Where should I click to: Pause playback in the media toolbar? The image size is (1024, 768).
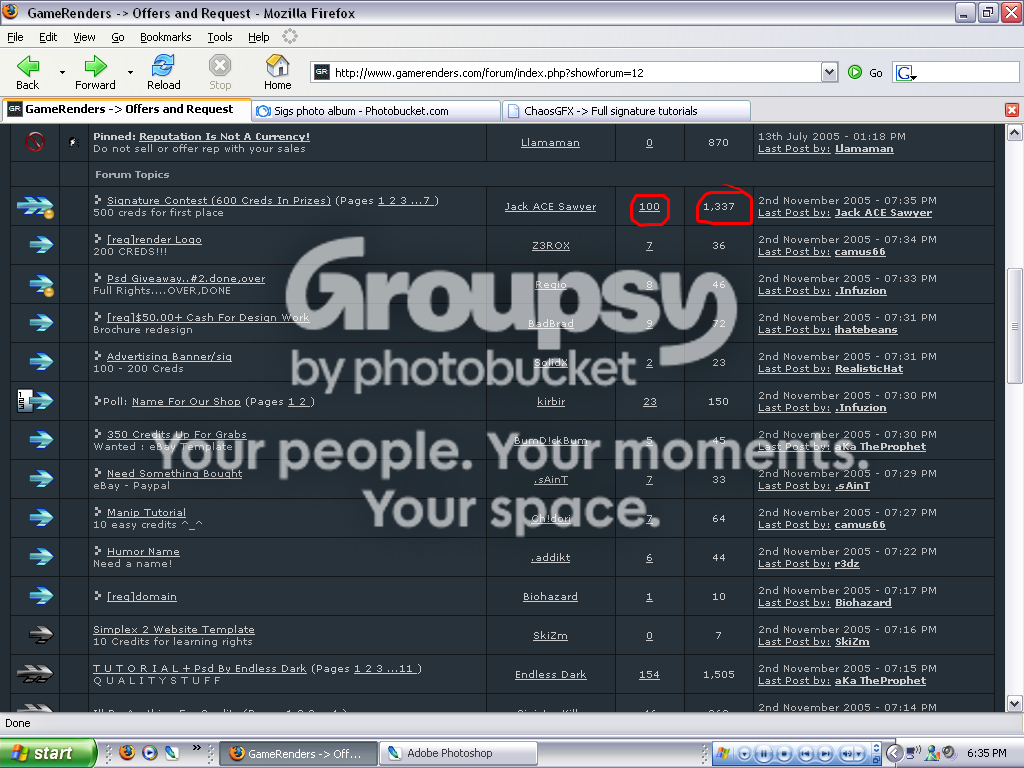coord(765,753)
